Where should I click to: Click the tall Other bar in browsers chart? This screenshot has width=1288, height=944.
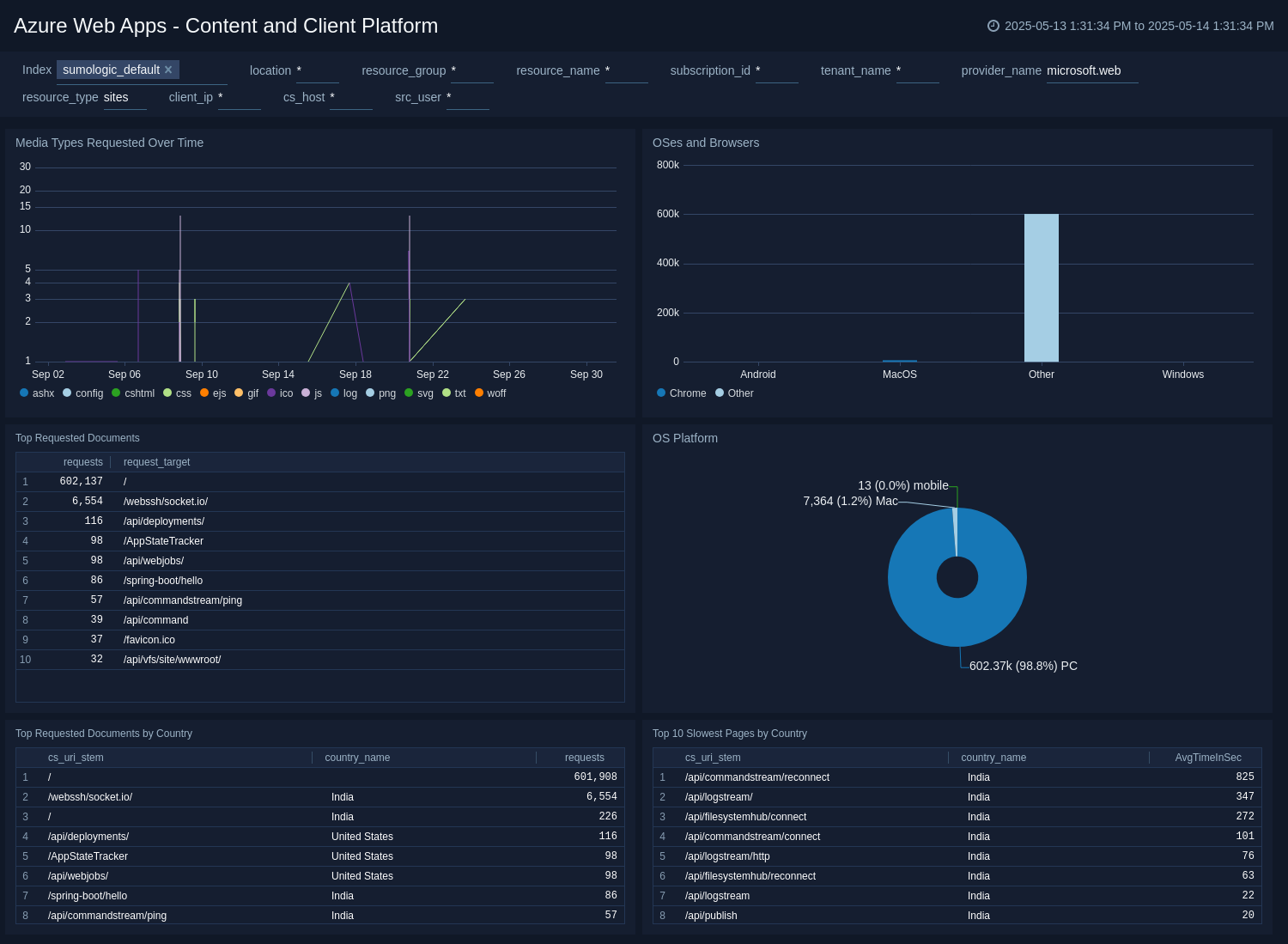pyautogui.click(x=1042, y=288)
